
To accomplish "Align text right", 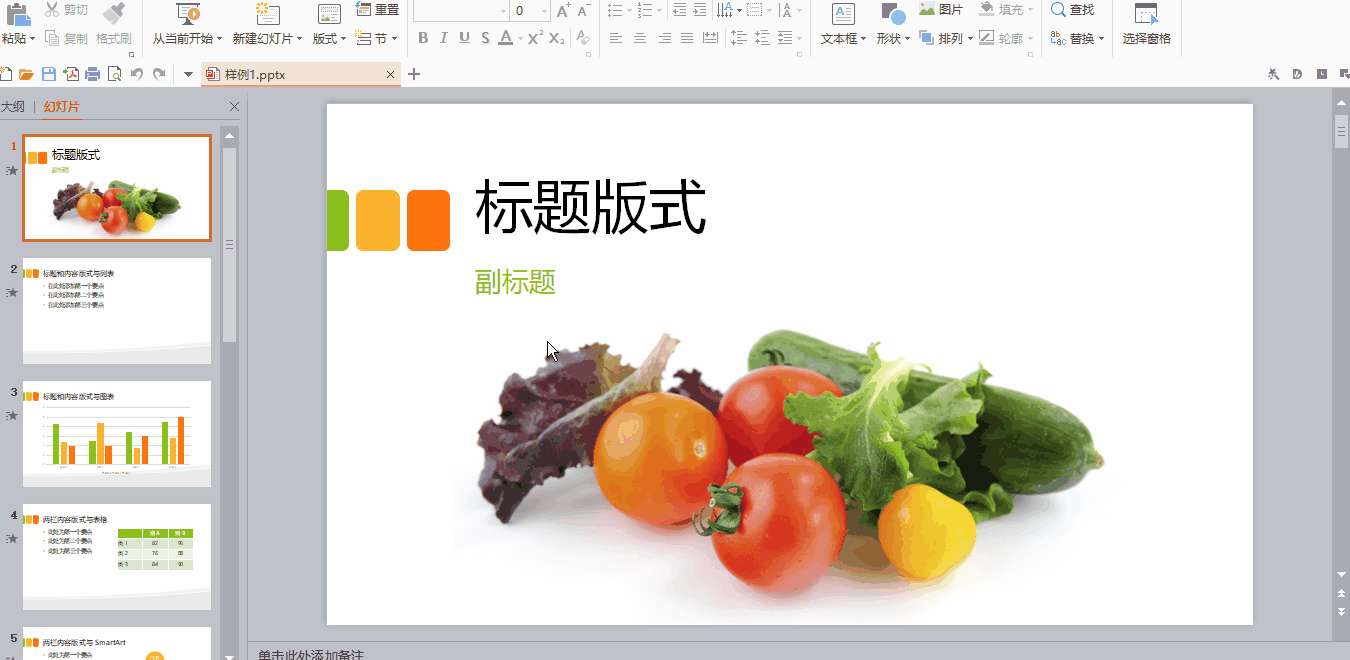I will click(665, 38).
